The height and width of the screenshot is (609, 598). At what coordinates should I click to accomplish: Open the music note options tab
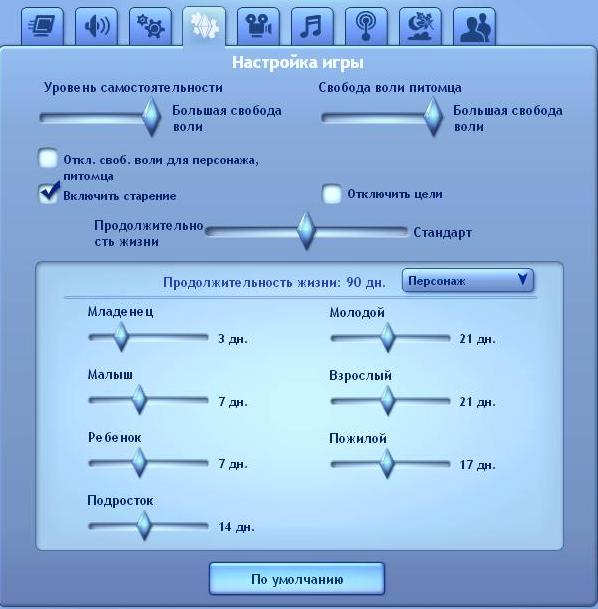[x=312, y=27]
